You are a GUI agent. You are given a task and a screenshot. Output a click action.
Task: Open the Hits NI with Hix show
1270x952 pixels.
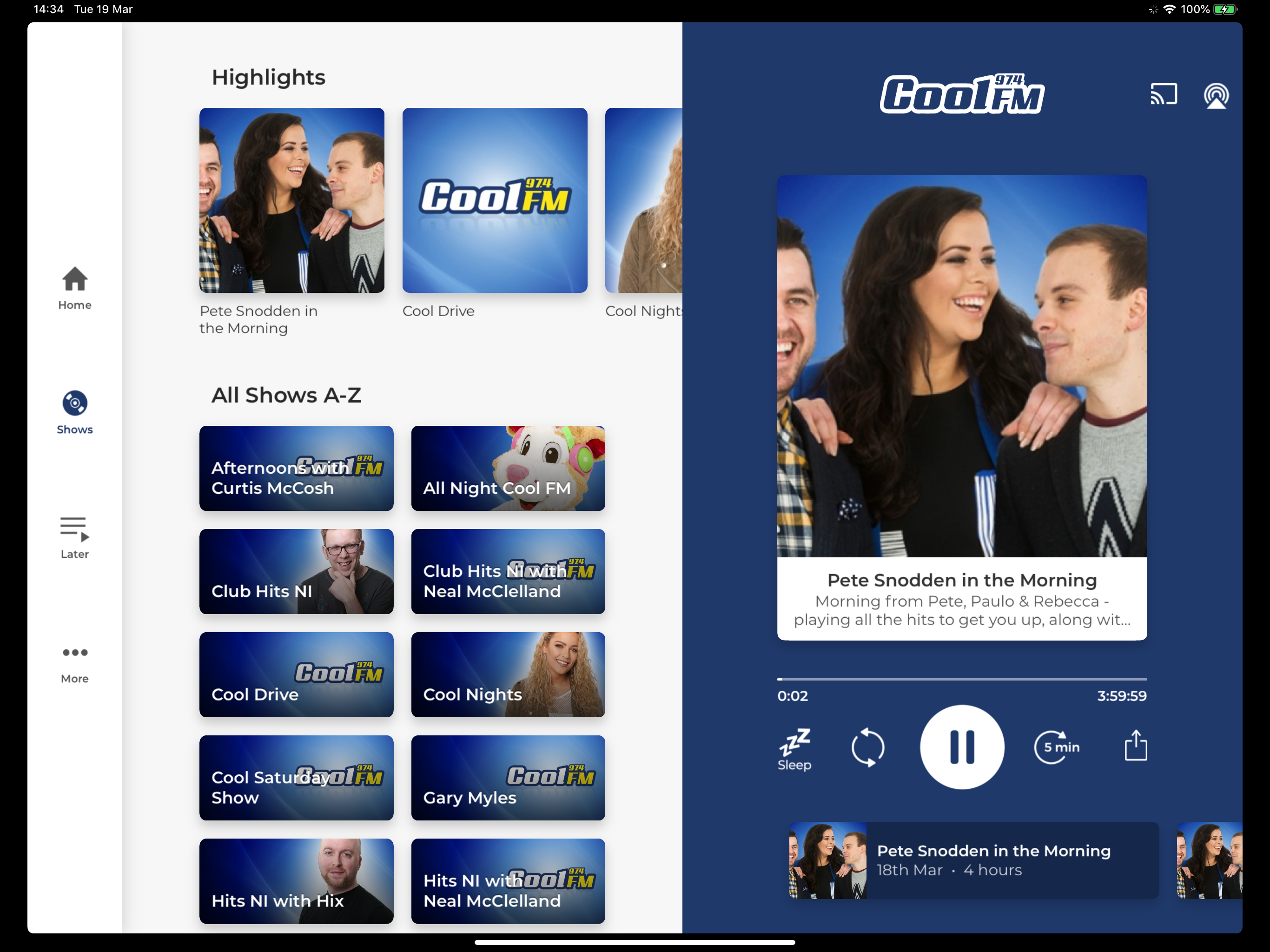point(296,881)
